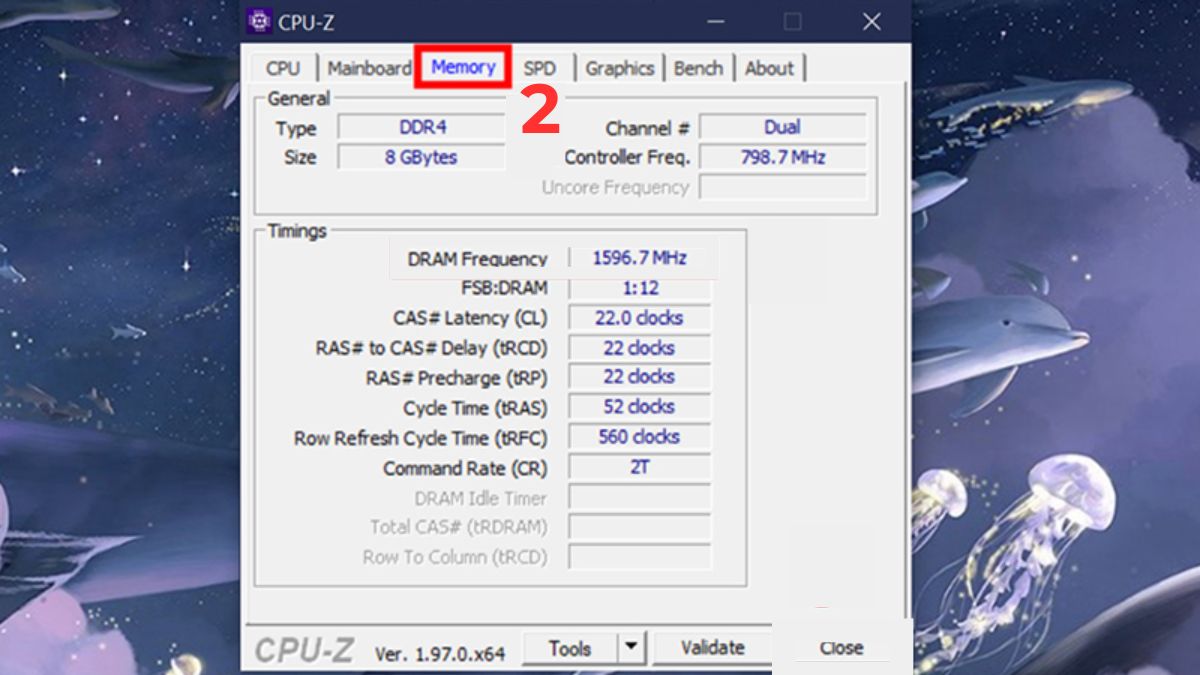Click the empty Row To Column field
Viewport: 1200px width, 675px height.
point(640,557)
